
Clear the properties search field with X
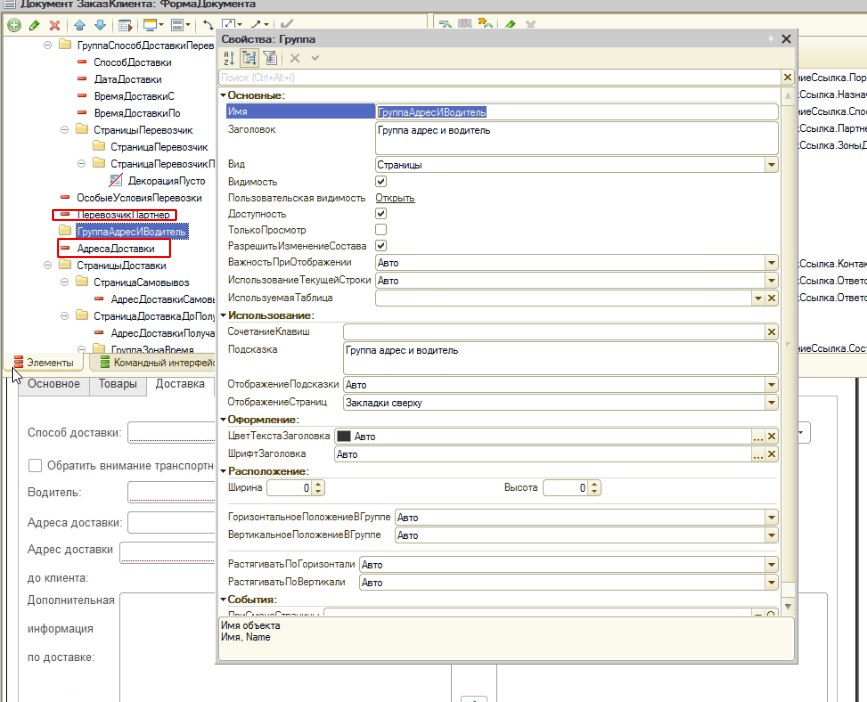786,77
